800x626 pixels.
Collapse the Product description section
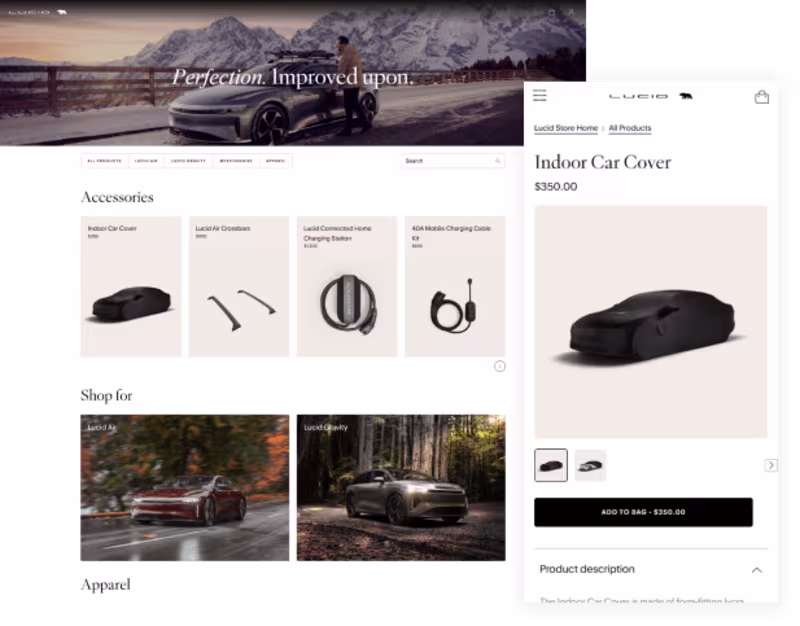pyautogui.click(x=757, y=570)
